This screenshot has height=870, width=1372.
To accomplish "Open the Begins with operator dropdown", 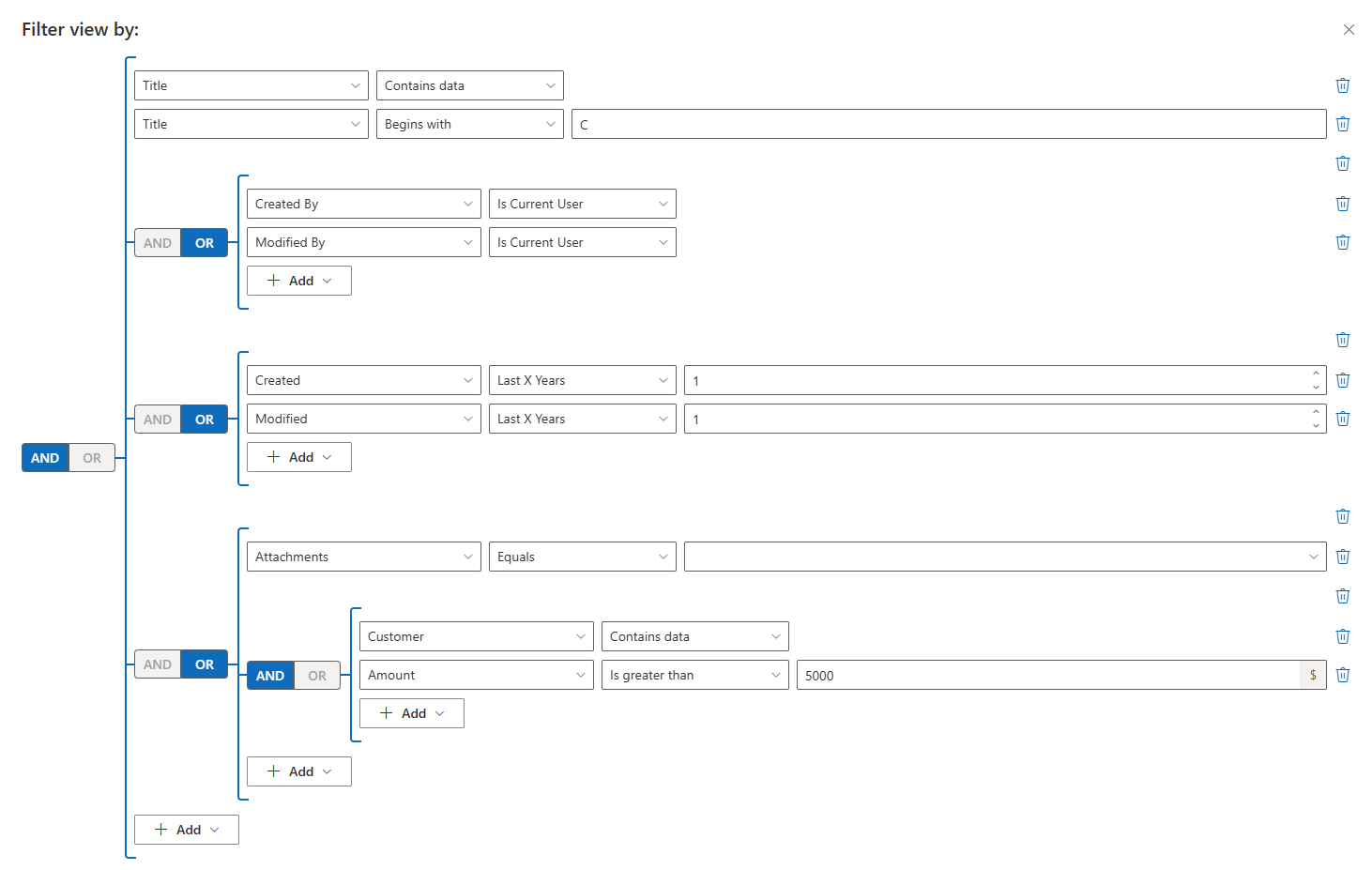I will [470, 124].
